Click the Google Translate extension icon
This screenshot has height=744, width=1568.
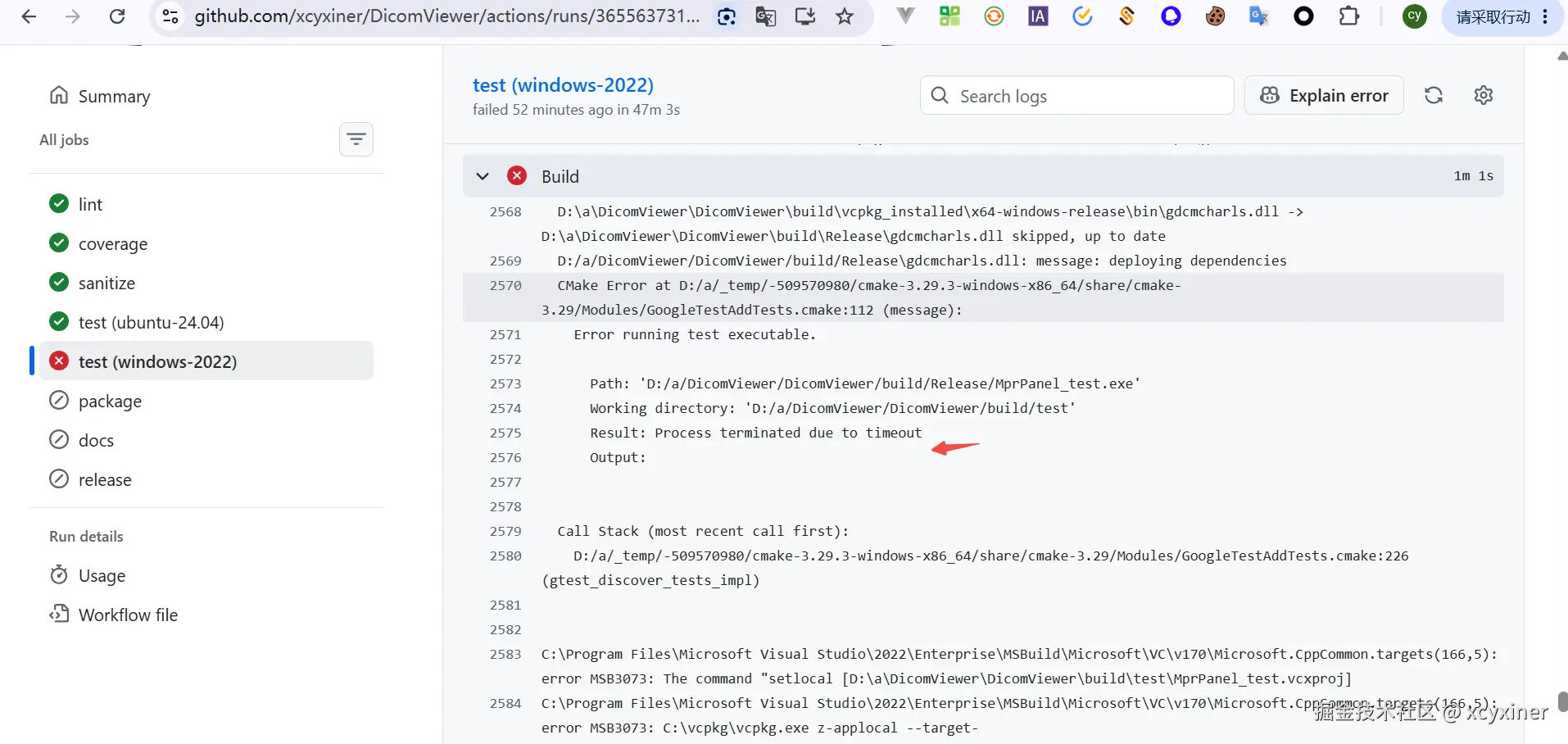[x=1259, y=16]
